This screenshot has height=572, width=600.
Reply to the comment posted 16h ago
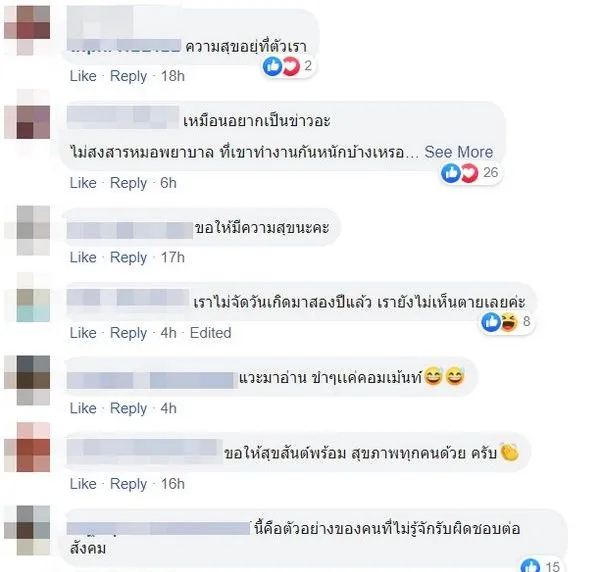coord(129,484)
